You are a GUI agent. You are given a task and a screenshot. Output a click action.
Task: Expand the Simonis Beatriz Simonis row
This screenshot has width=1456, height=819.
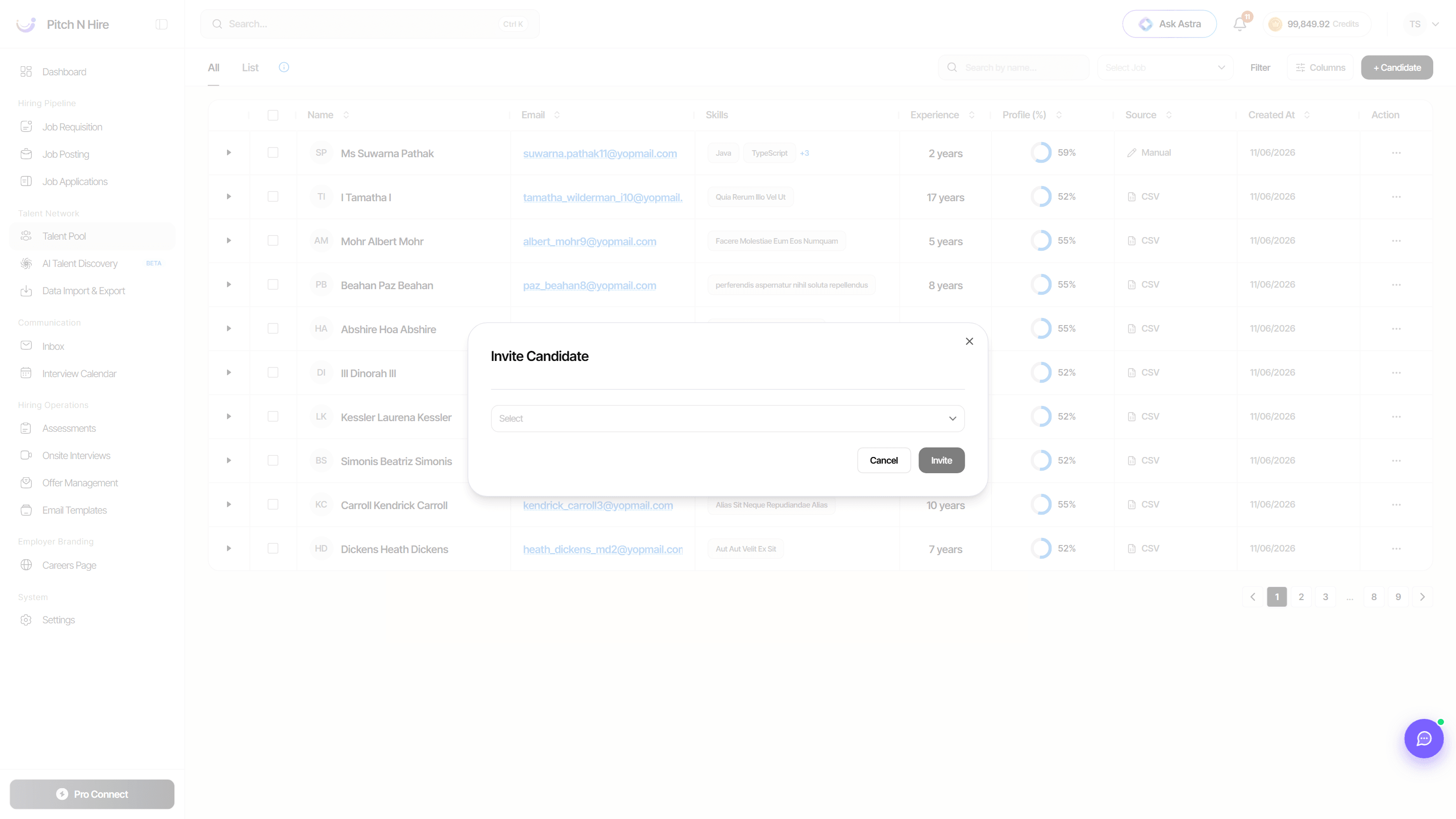pyautogui.click(x=229, y=461)
